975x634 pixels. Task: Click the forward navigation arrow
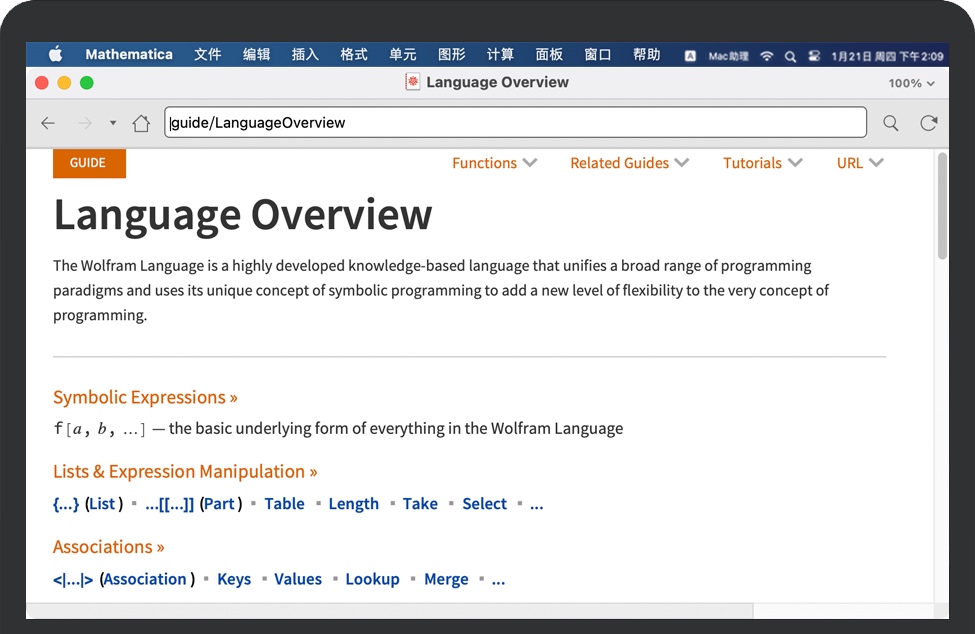point(85,123)
